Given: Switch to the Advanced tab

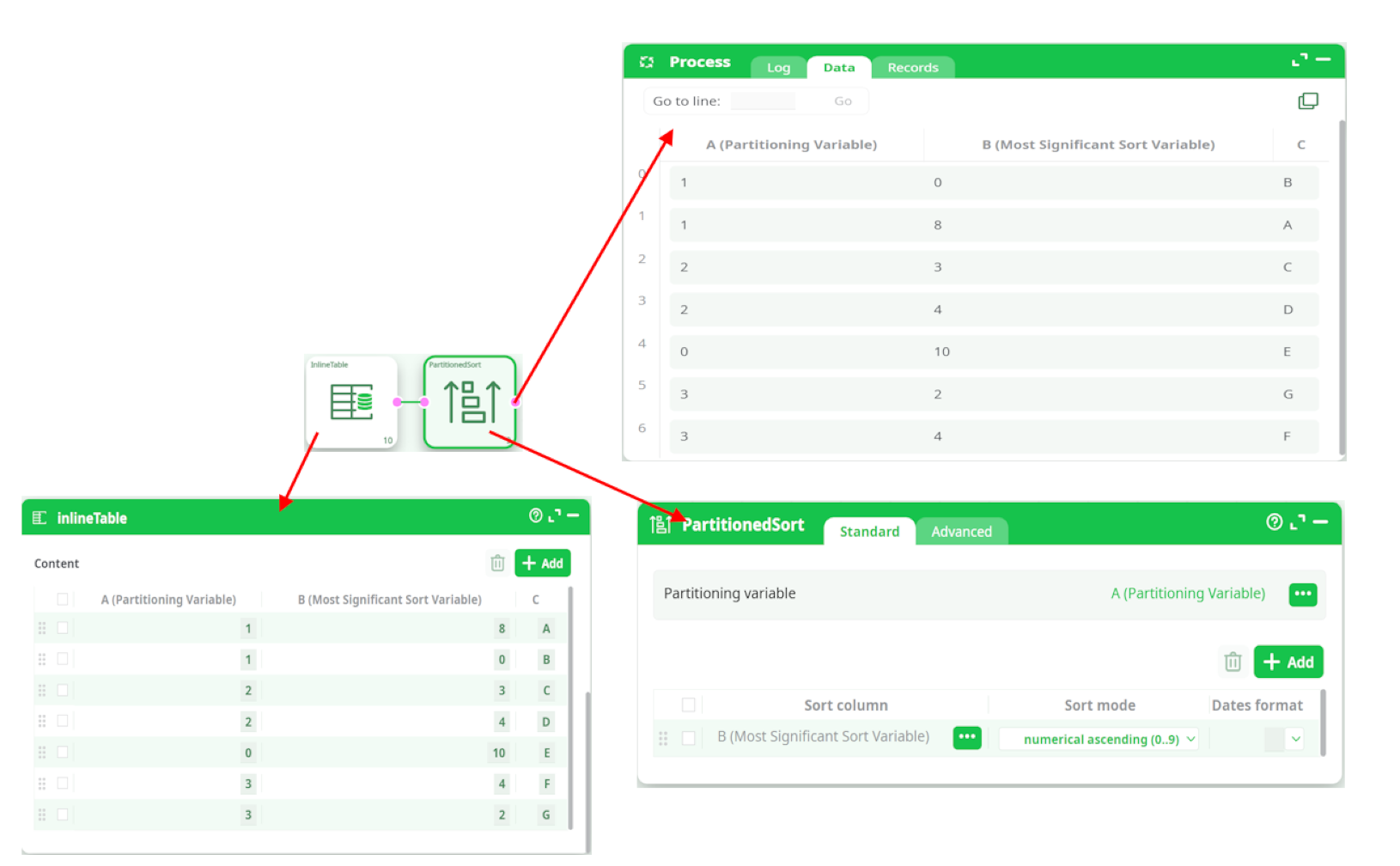Looking at the screenshot, I should tap(961, 532).
